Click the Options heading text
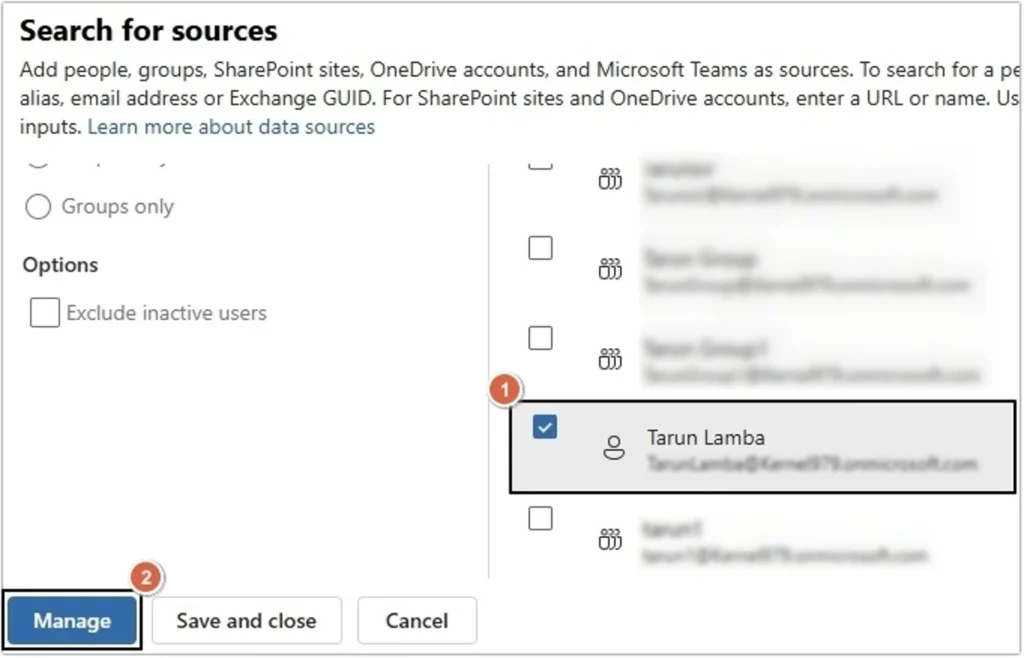This screenshot has width=1024, height=658. [60, 265]
